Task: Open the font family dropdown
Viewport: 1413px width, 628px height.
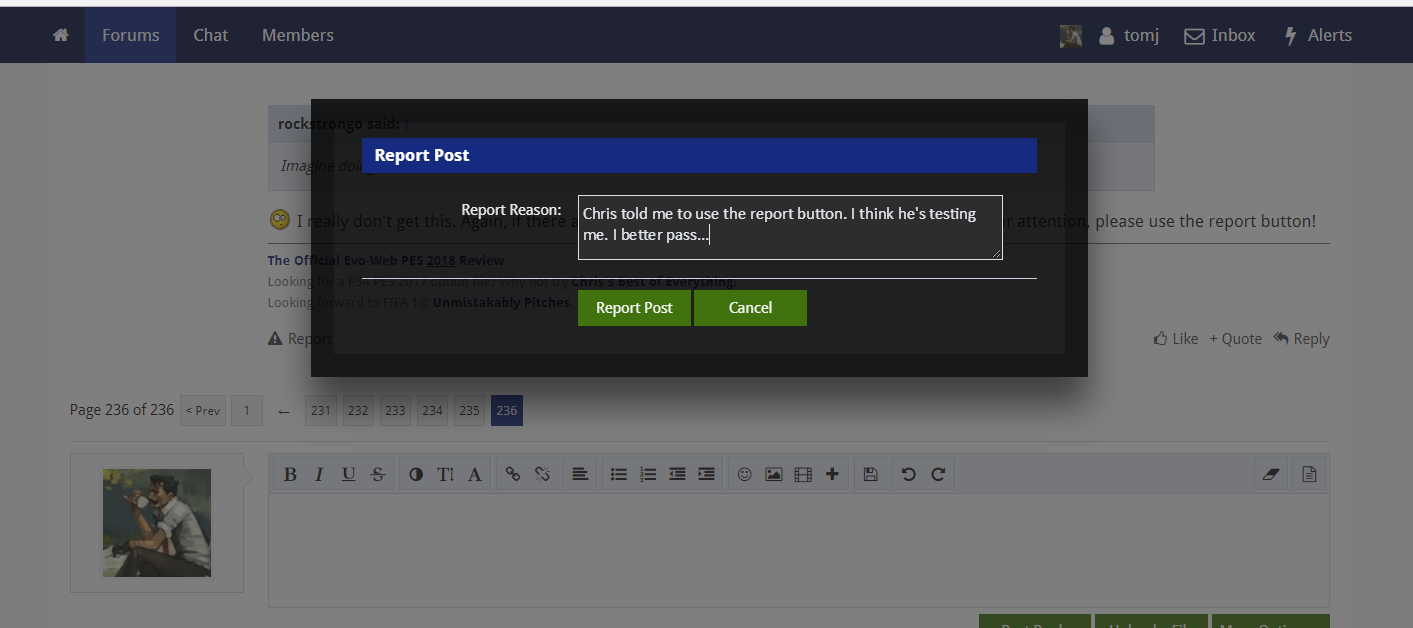Action: (475, 475)
